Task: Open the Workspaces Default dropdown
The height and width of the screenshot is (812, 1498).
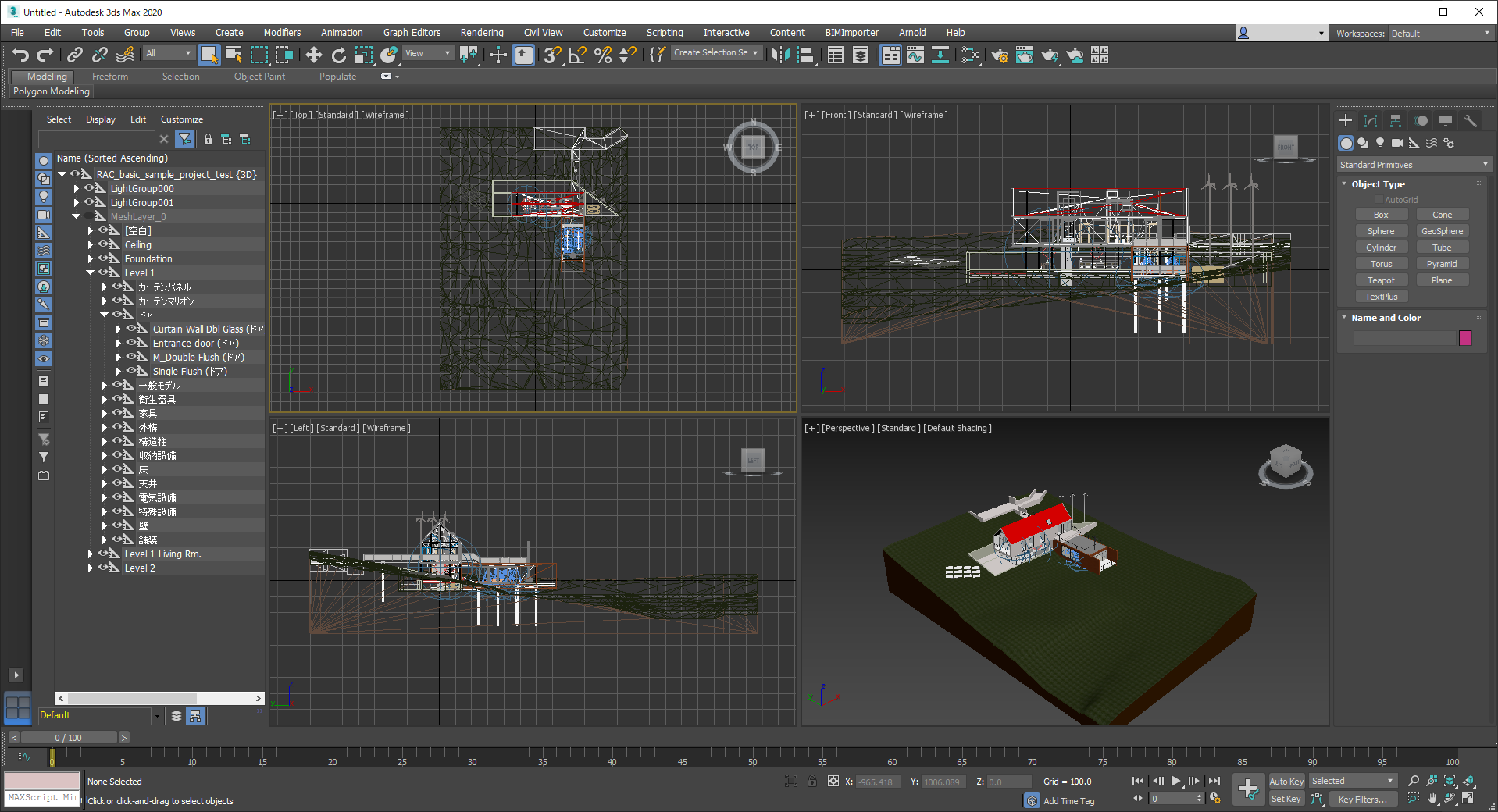Action: point(1439,34)
